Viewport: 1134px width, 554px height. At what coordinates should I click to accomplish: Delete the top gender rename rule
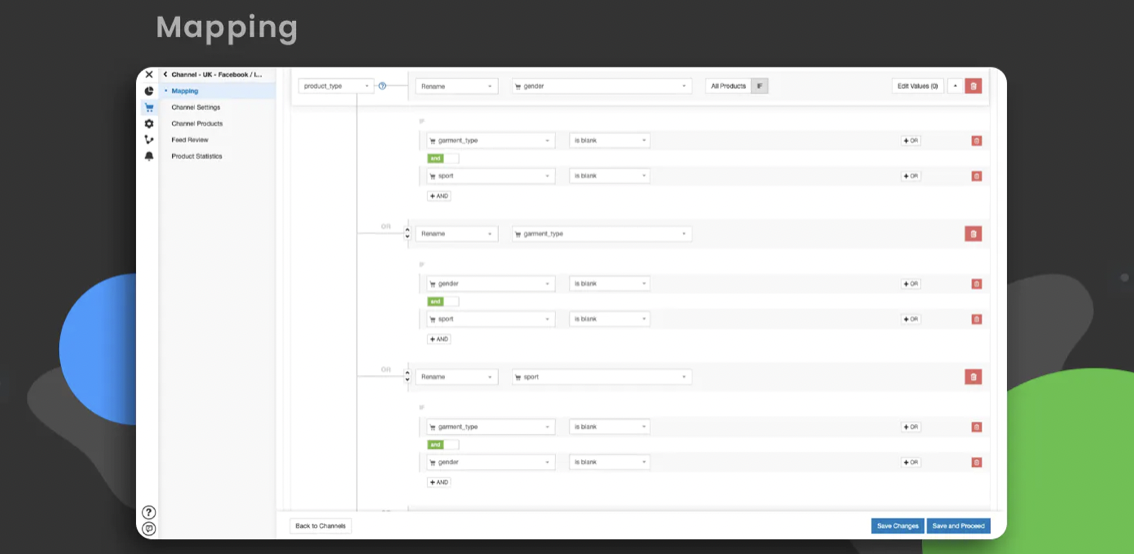(973, 86)
